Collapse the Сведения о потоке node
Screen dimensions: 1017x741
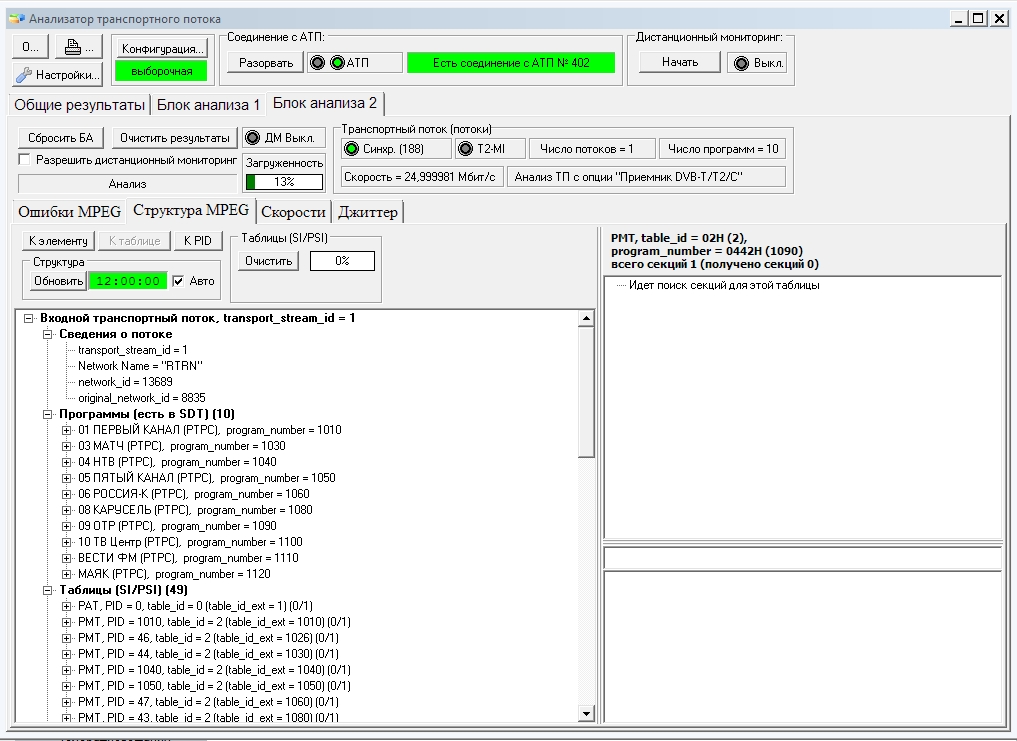[47, 334]
